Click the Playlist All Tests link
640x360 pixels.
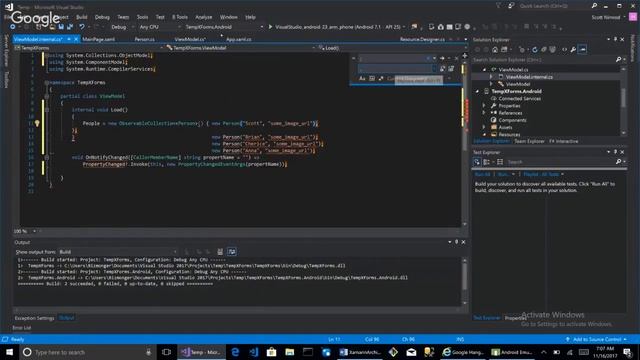(x=541, y=174)
